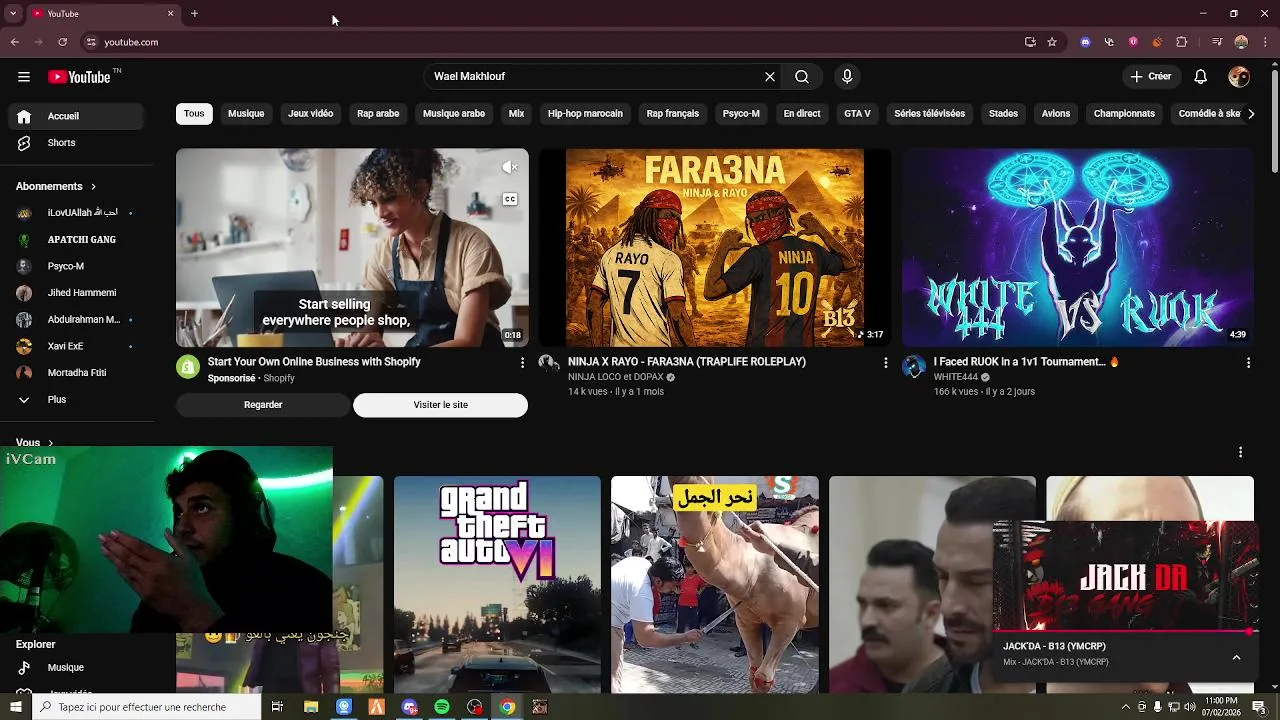Expand the JACK'DA miniplayer chevron
Screen dimensions: 1280x720
[1236, 657]
